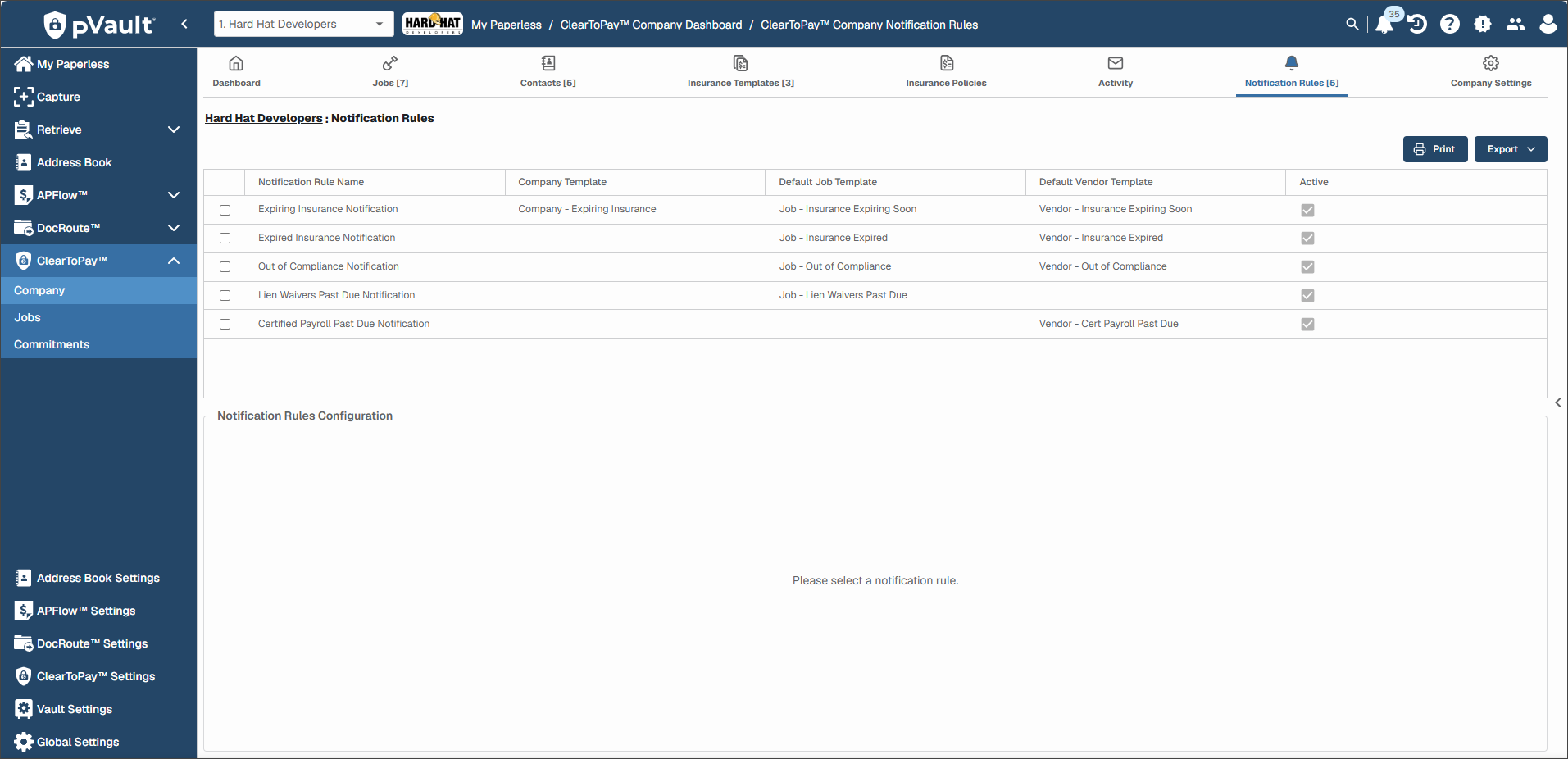The image size is (1568, 759).
Task: Select the Expiring Insurance Notification checkbox
Action: [x=225, y=210]
